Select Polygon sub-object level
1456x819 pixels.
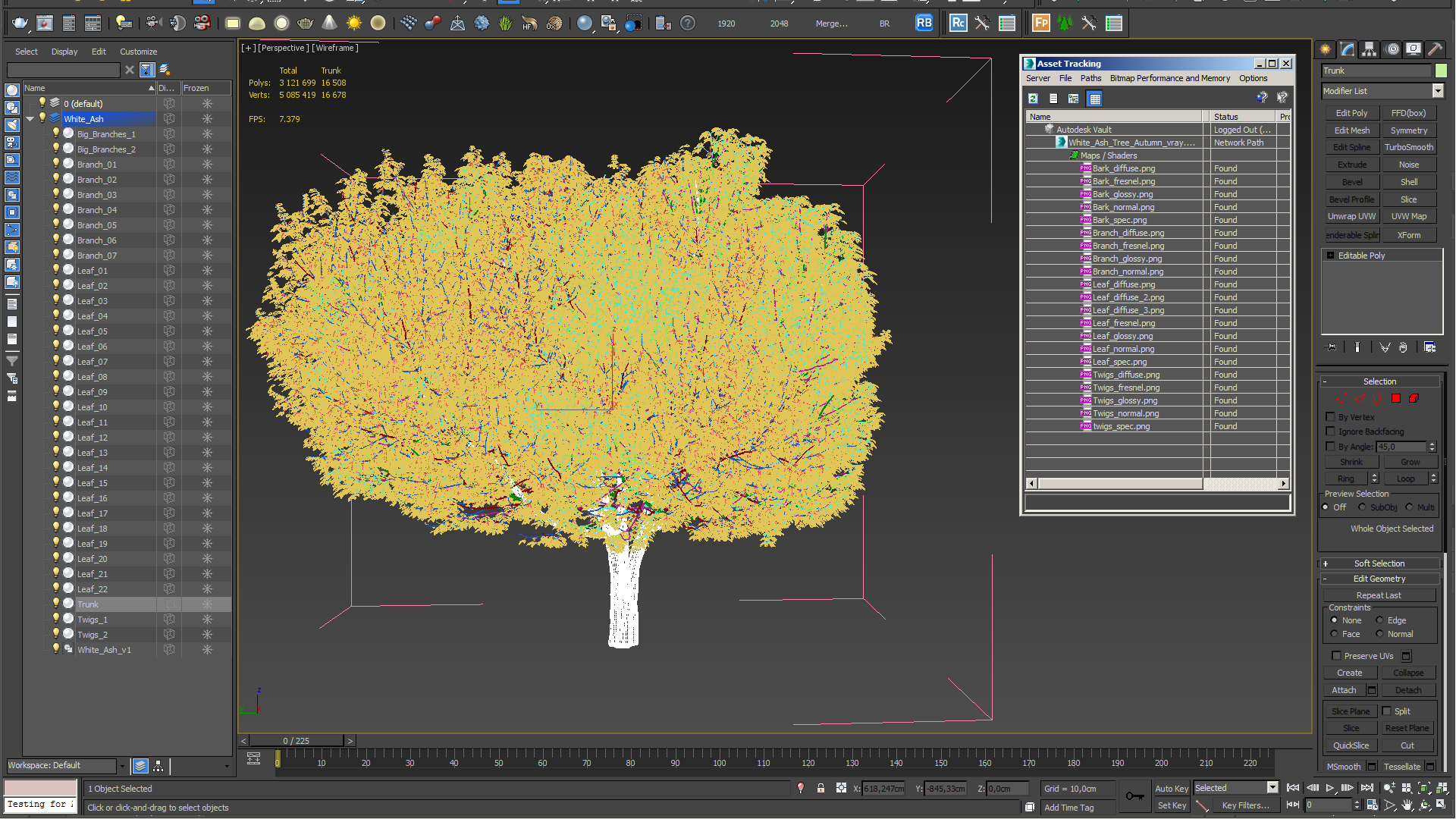[1395, 398]
